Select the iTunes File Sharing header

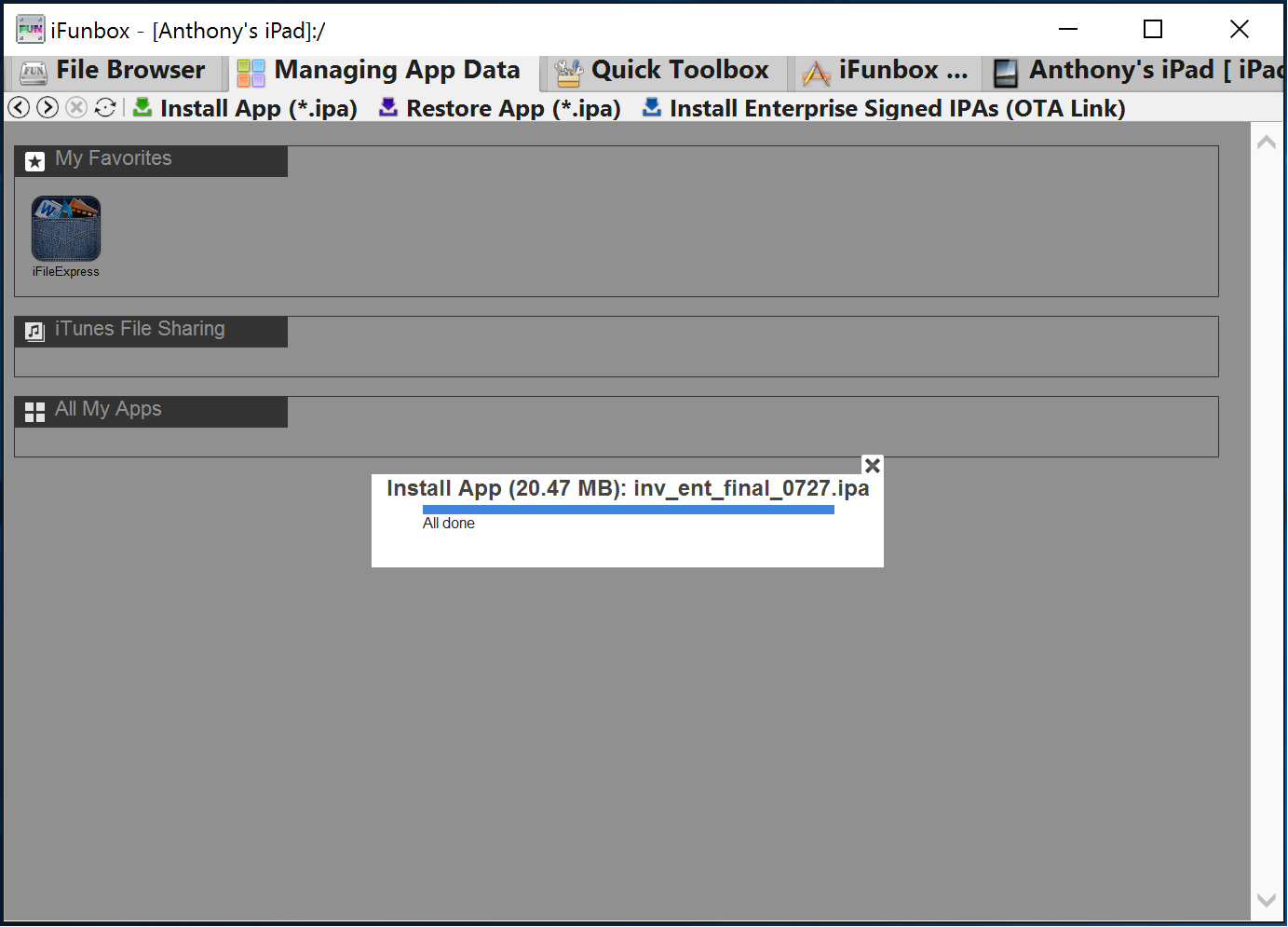(x=151, y=332)
